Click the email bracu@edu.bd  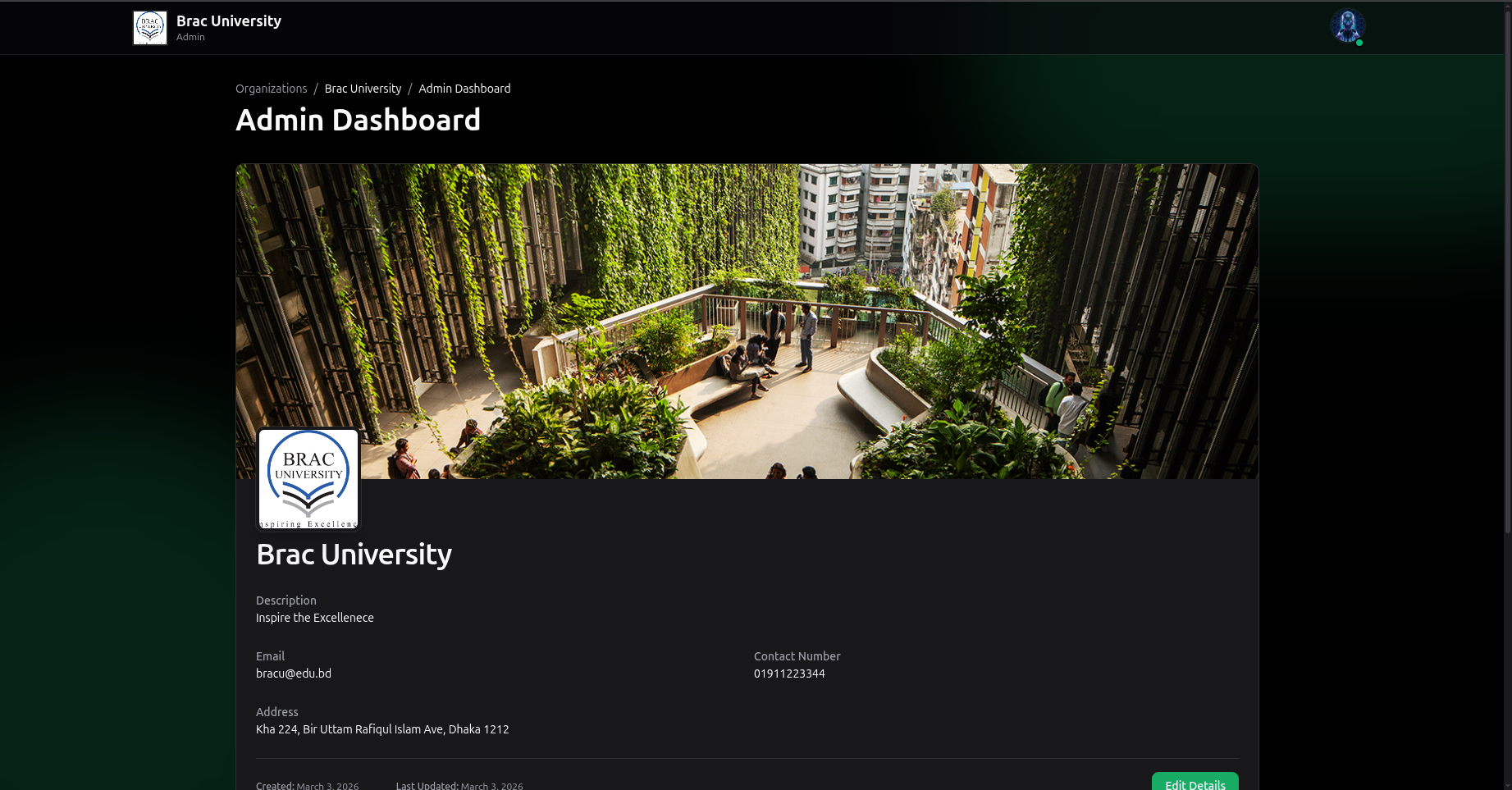click(x=294, y=674)
